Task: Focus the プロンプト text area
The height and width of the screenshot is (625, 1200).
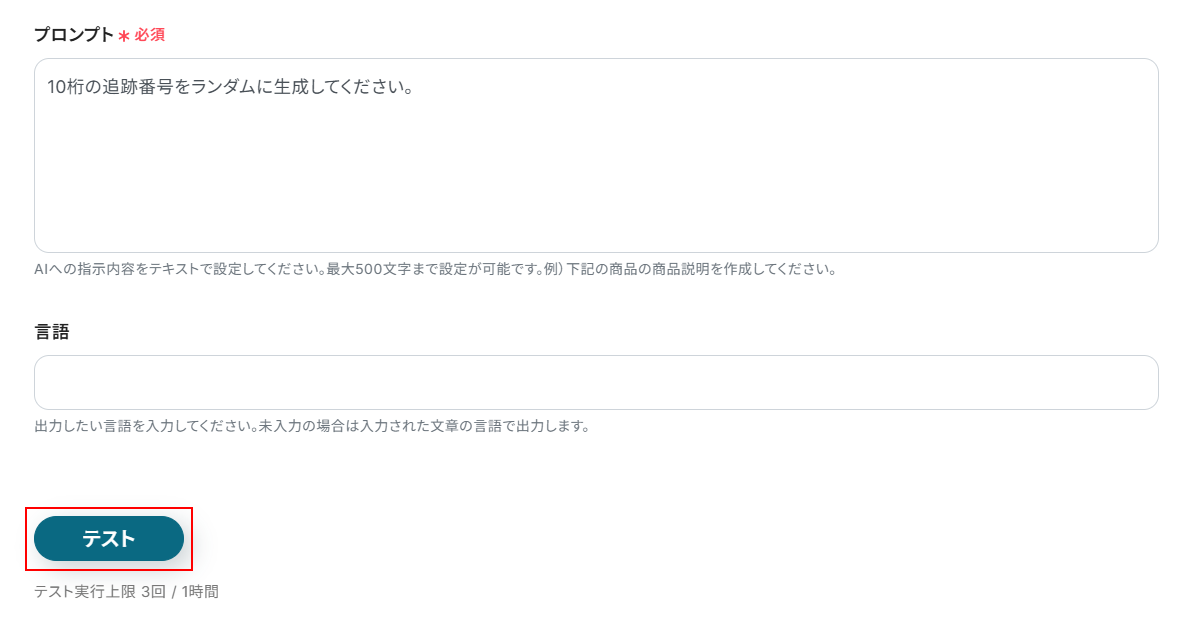Action: tap(596, 155)
